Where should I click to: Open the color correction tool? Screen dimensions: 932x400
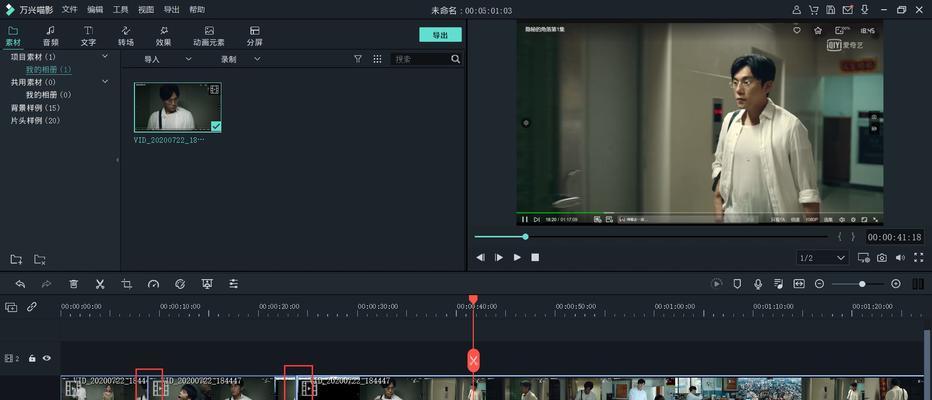click(x=180, y=284)
